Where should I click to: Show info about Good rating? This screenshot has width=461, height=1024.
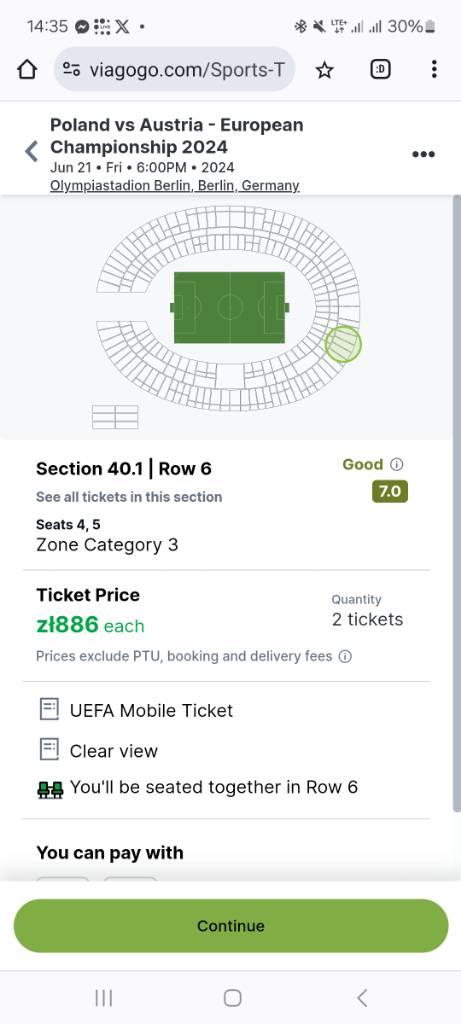click(x=396, y=464)
